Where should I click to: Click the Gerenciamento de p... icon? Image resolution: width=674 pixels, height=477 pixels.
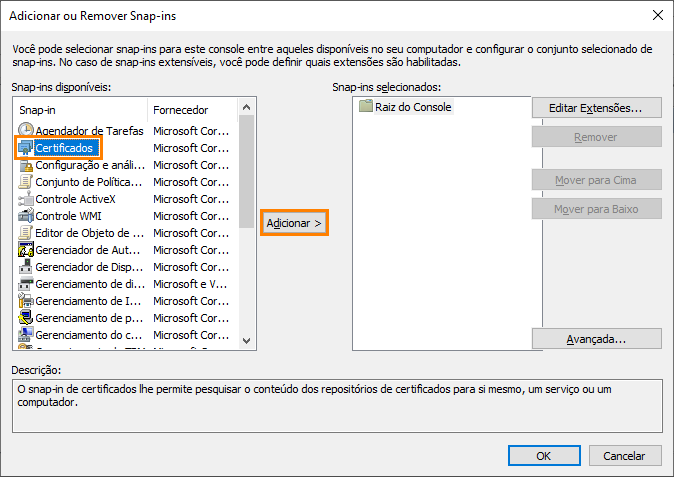click(x=26, y=318)
